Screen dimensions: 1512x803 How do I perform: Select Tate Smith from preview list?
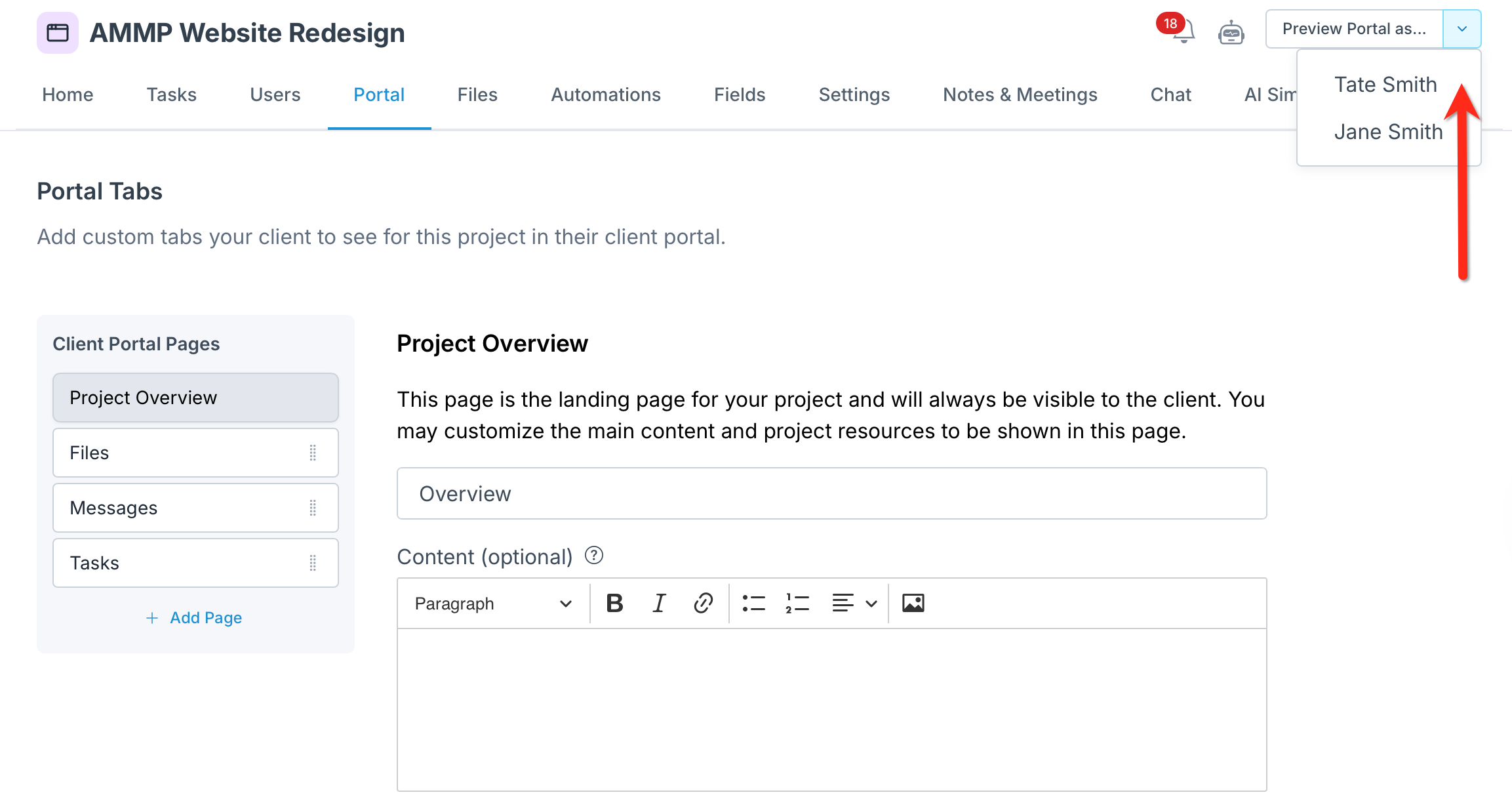[1385, 85]
